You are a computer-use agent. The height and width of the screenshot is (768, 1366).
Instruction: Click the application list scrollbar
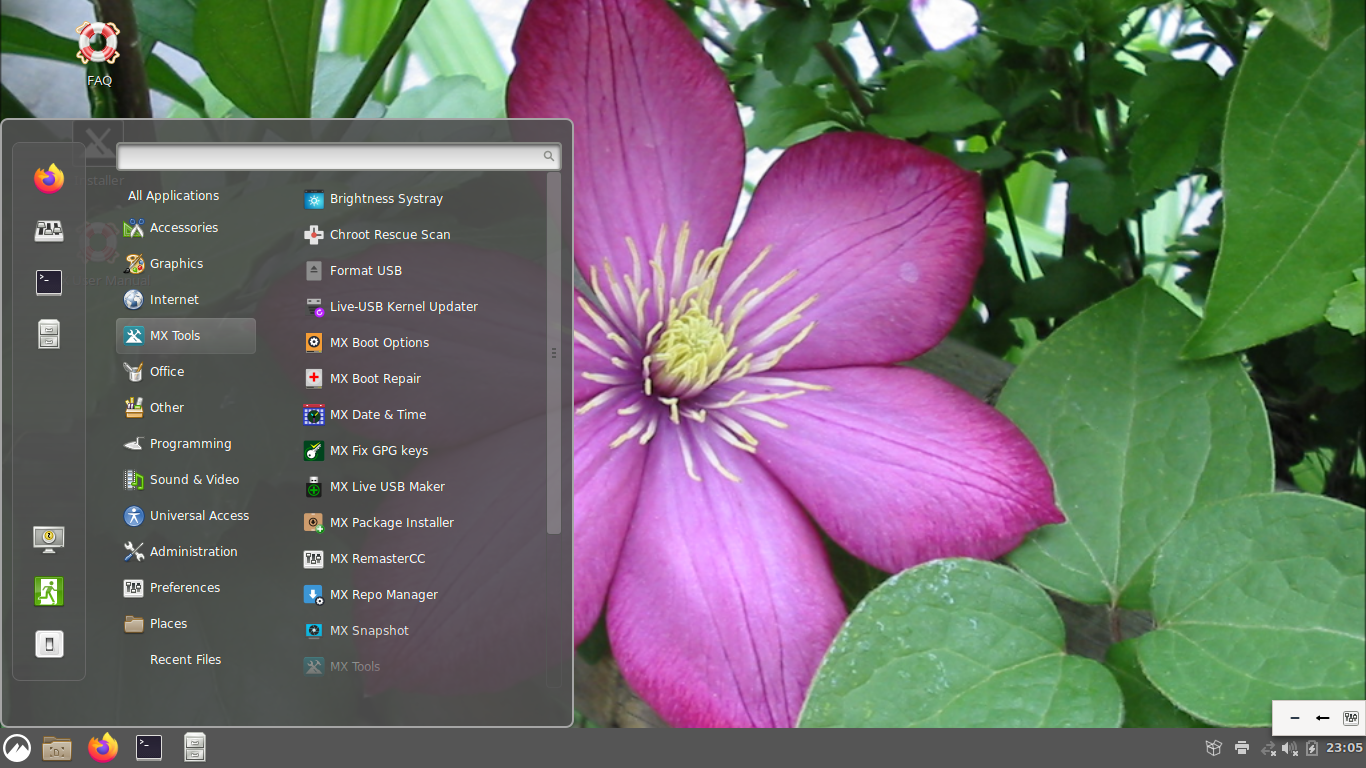click(553, 353)
